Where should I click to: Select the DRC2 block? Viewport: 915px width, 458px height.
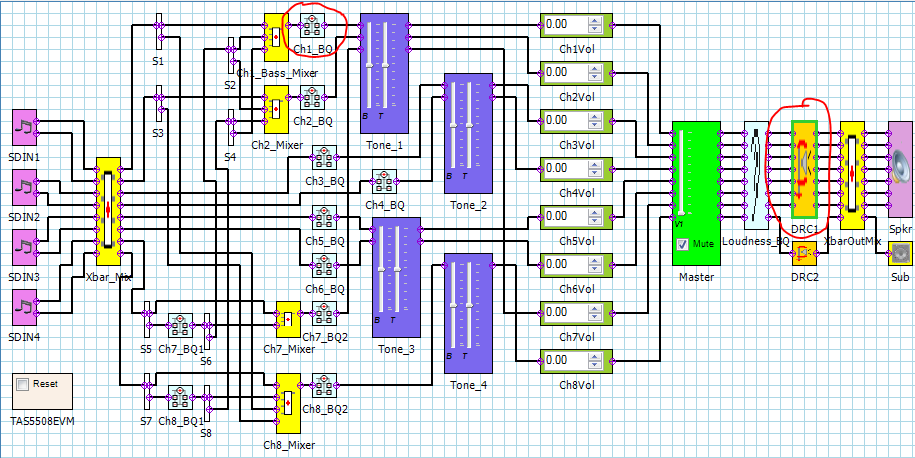point(804,253)
